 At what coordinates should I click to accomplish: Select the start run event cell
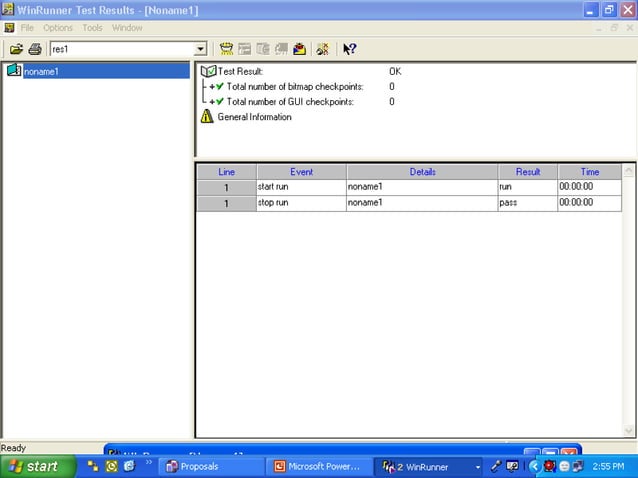point(302,187)
